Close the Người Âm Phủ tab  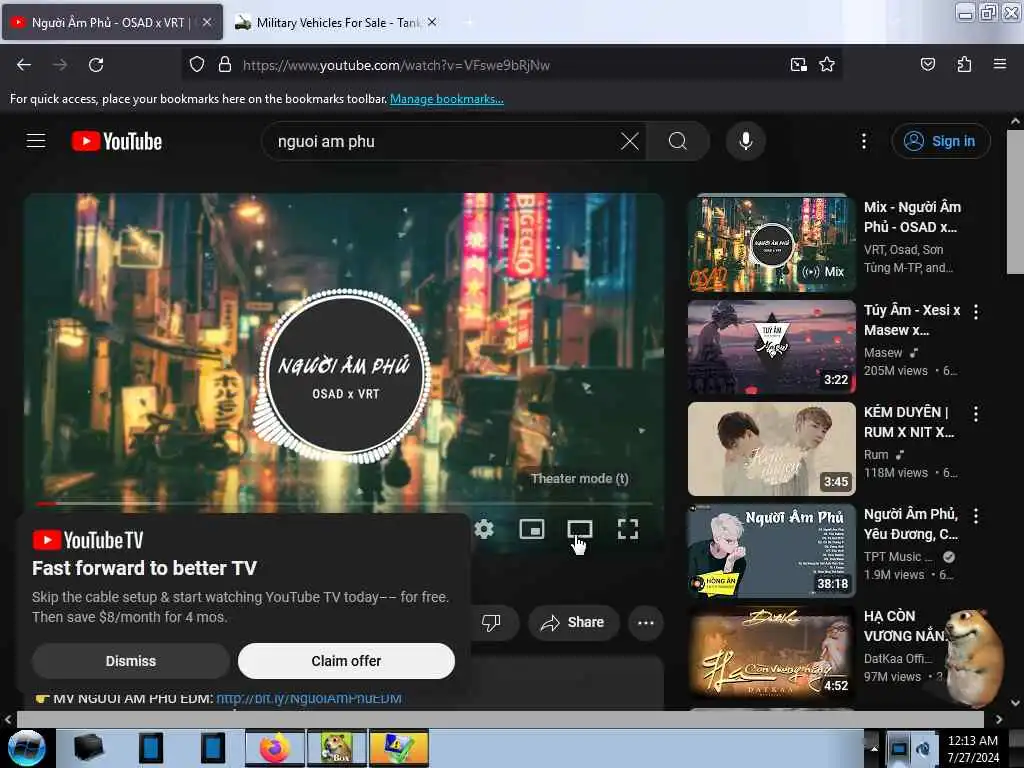tap(206, 22)
